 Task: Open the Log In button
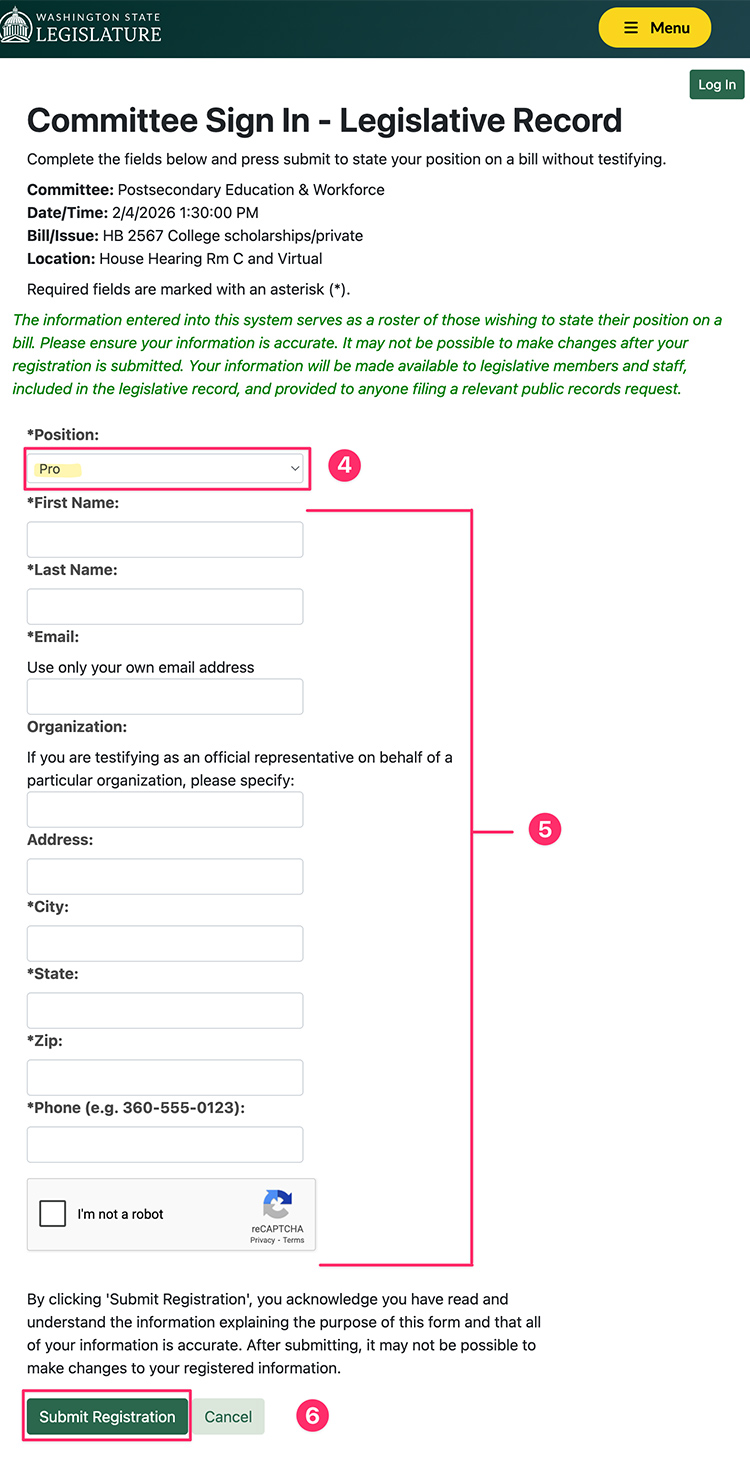716,84
